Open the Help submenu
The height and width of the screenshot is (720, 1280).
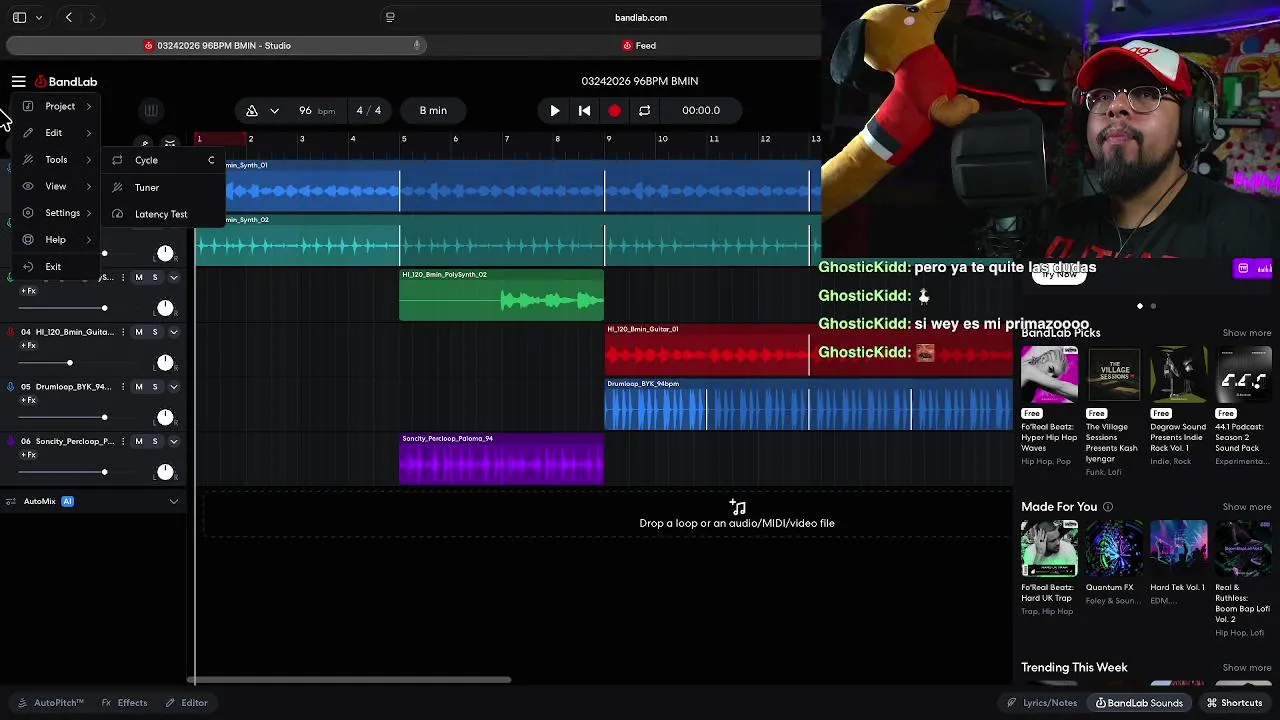pos(58,240)
